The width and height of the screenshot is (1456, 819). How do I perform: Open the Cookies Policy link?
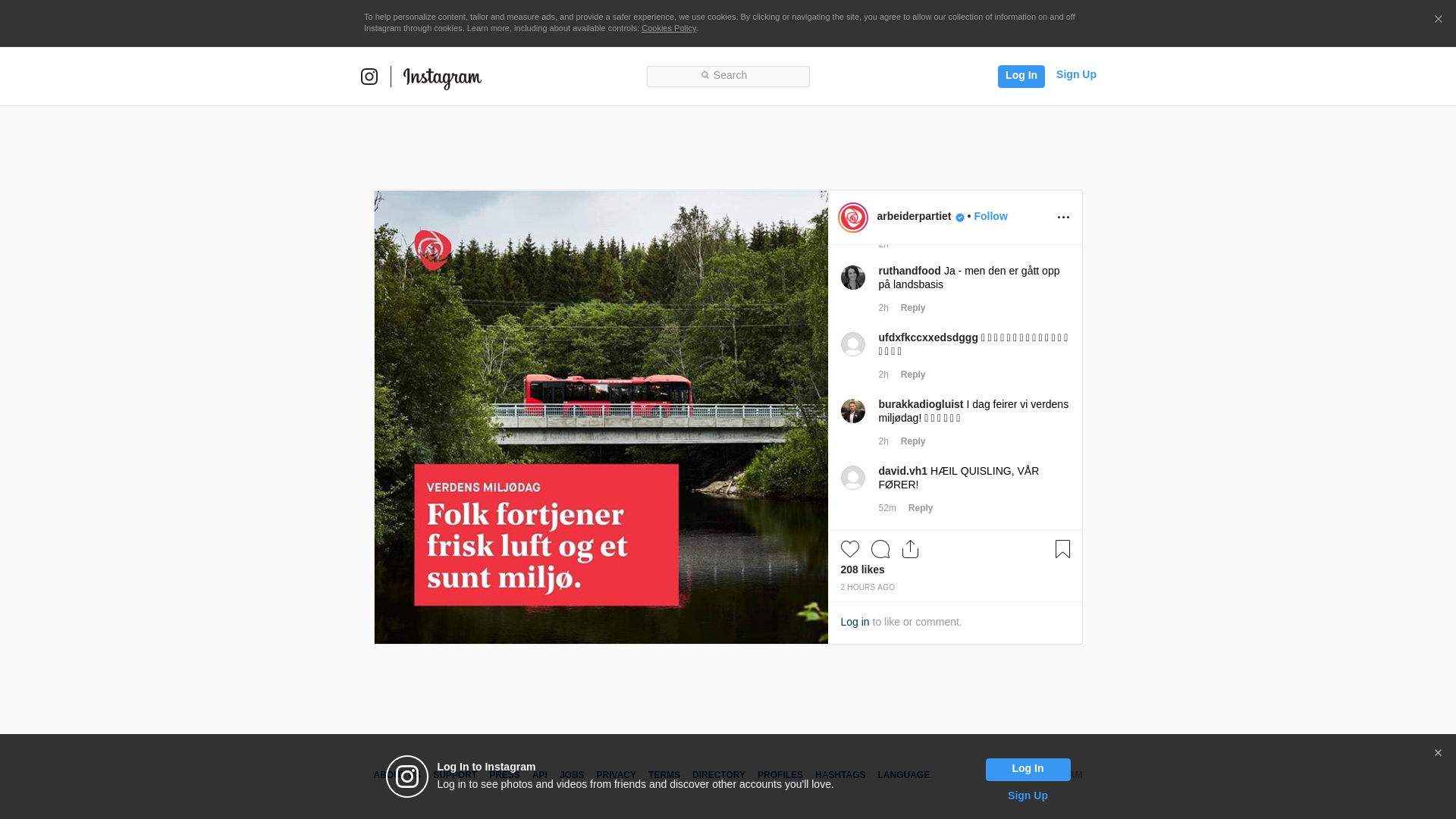(x=668, y=28)
